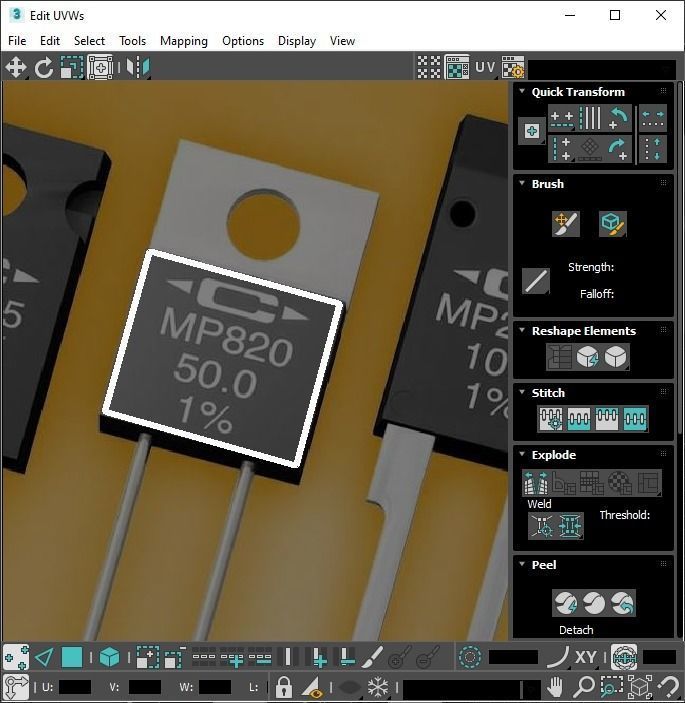Collapse the Peel rollout
Viewport: 685px width, 703px height.
522,564
